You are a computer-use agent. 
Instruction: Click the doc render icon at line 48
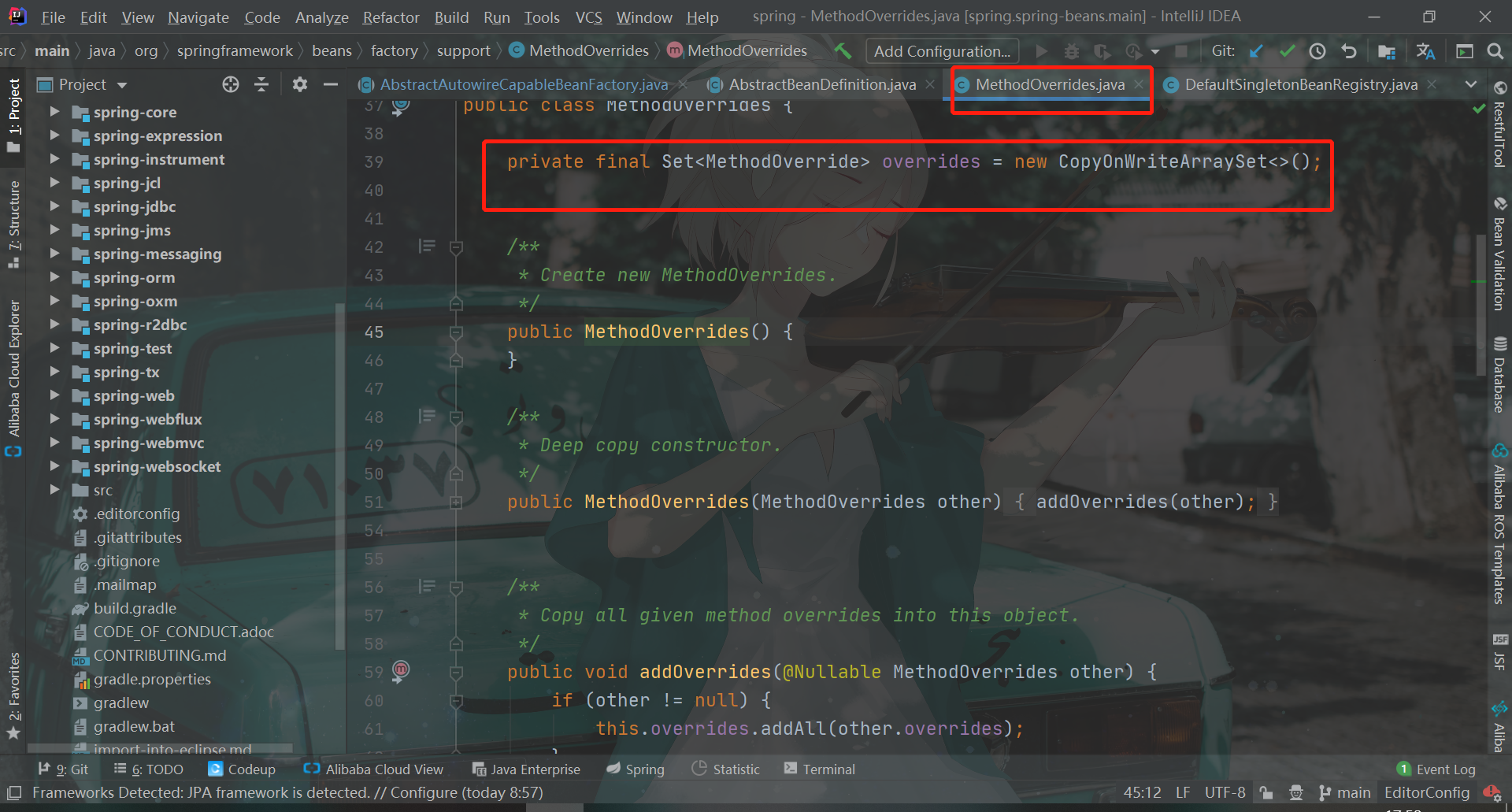(427, 416)
